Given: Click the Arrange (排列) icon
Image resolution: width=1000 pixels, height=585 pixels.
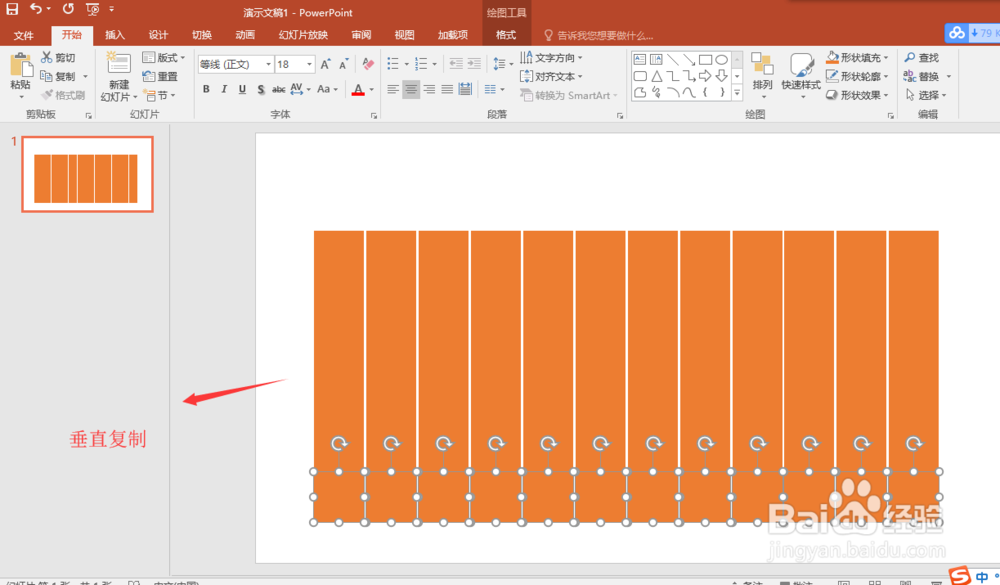Looking at the screenshot, I should pyautogui.click(x=762, y=64).
